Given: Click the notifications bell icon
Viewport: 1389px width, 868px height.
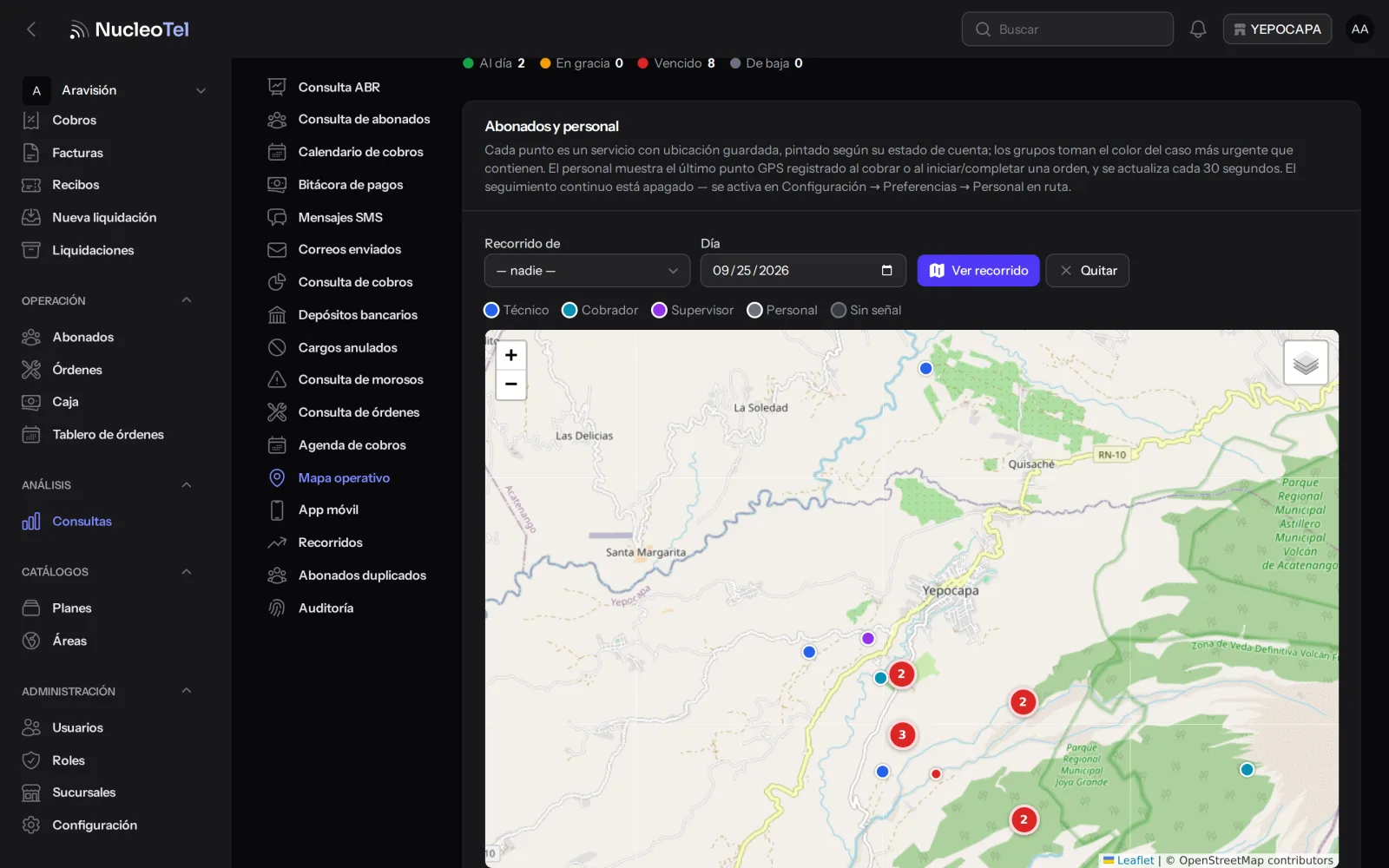Looking at the screenshot, I should click(x=1198, y=30).
